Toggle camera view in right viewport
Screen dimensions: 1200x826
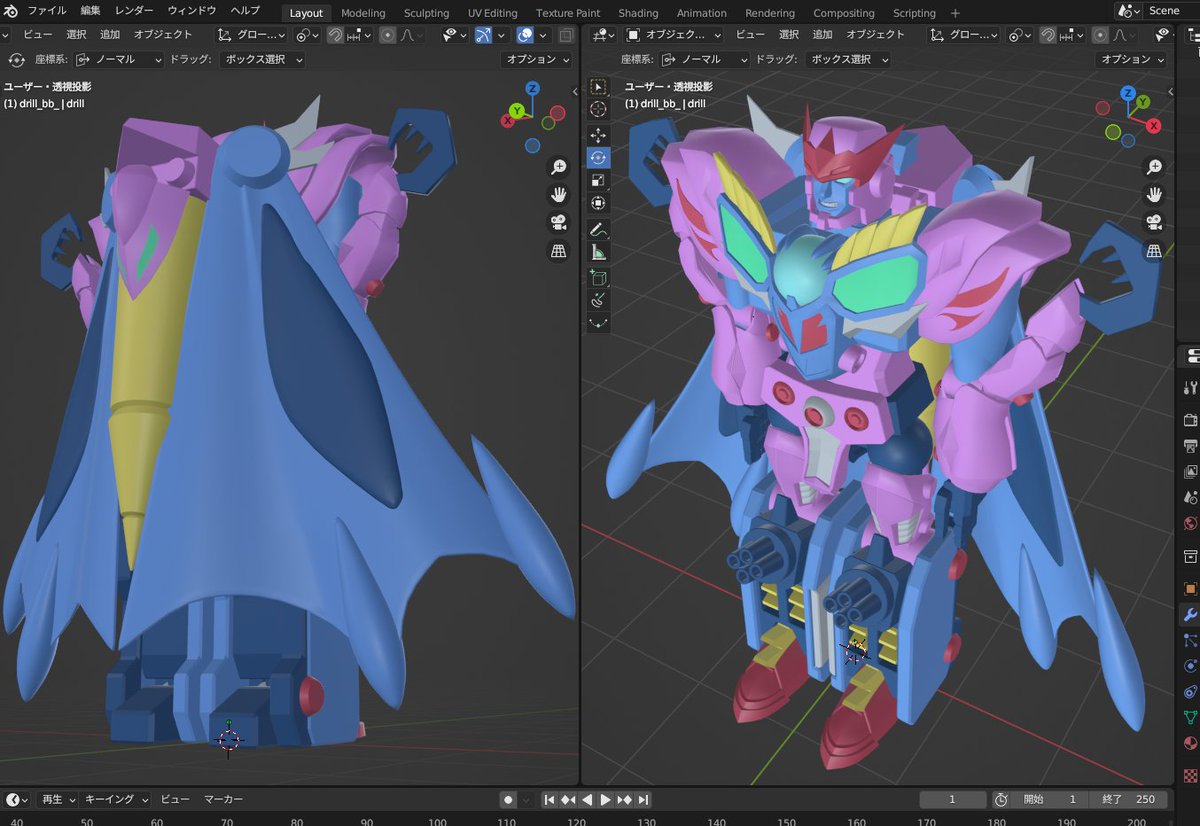[x=1154, y=222]
